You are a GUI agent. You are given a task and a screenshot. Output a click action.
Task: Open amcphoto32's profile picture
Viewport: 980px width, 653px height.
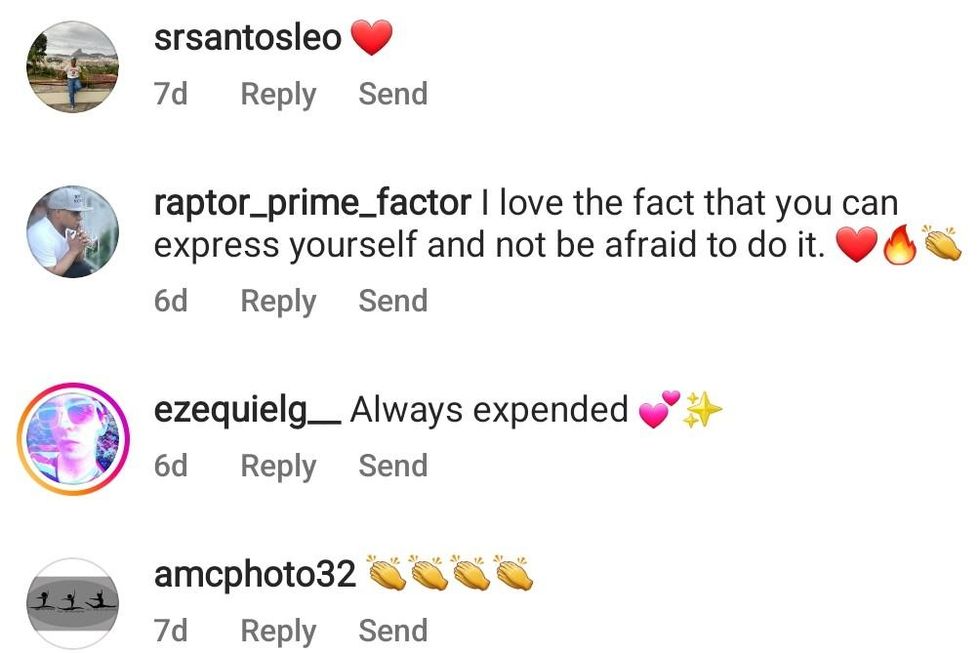pyautogui.click(x=72, y=604)
